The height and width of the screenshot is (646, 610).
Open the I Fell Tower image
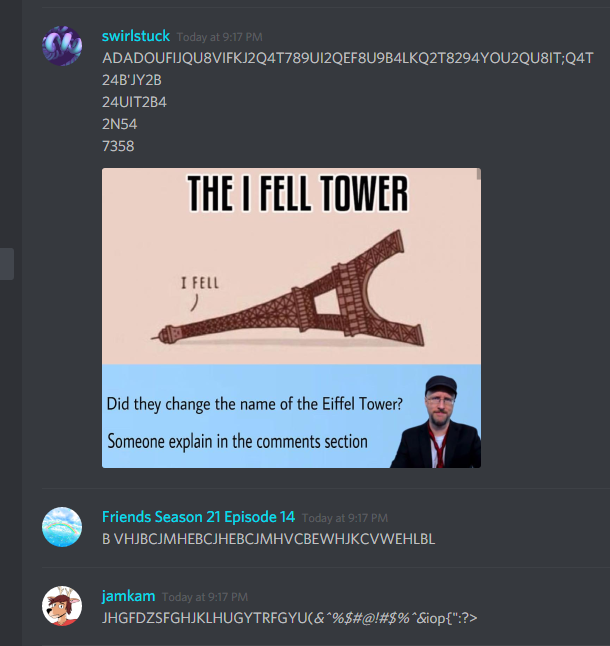coord(291,318)
